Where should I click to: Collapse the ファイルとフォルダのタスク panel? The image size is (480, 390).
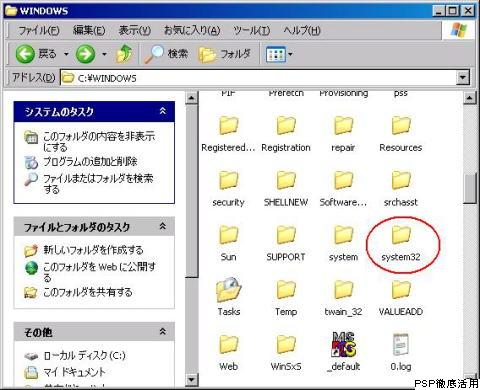point(163,226)
